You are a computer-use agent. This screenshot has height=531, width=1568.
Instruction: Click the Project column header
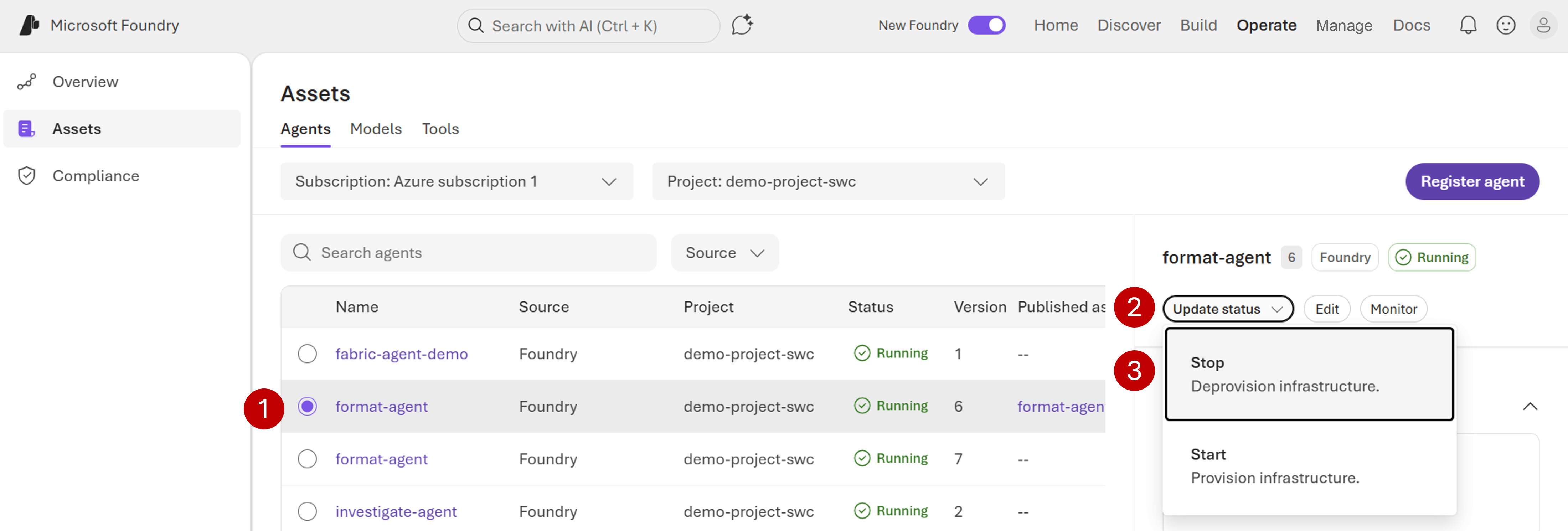pyautogui.click(x=708, y=307)
